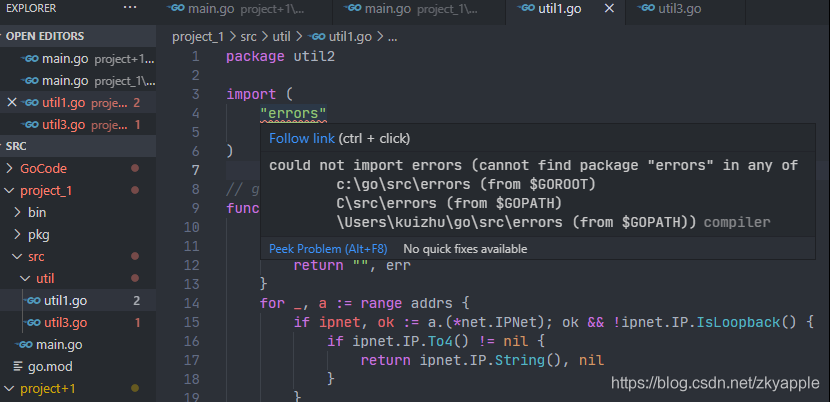
Task: Click the Go icon on util3.go tab
Action: click(646, 8)
